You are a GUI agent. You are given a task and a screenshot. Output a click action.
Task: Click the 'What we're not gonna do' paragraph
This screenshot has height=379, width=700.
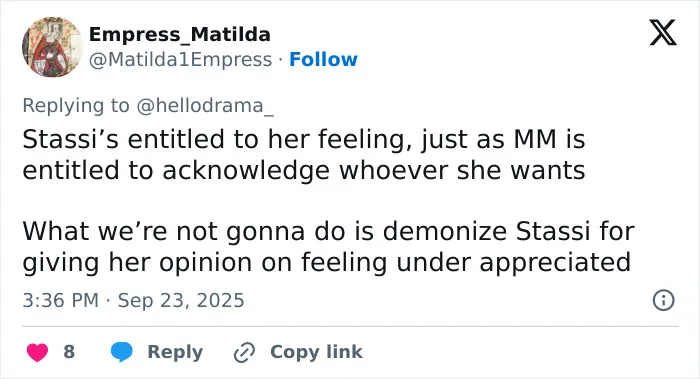328,246
